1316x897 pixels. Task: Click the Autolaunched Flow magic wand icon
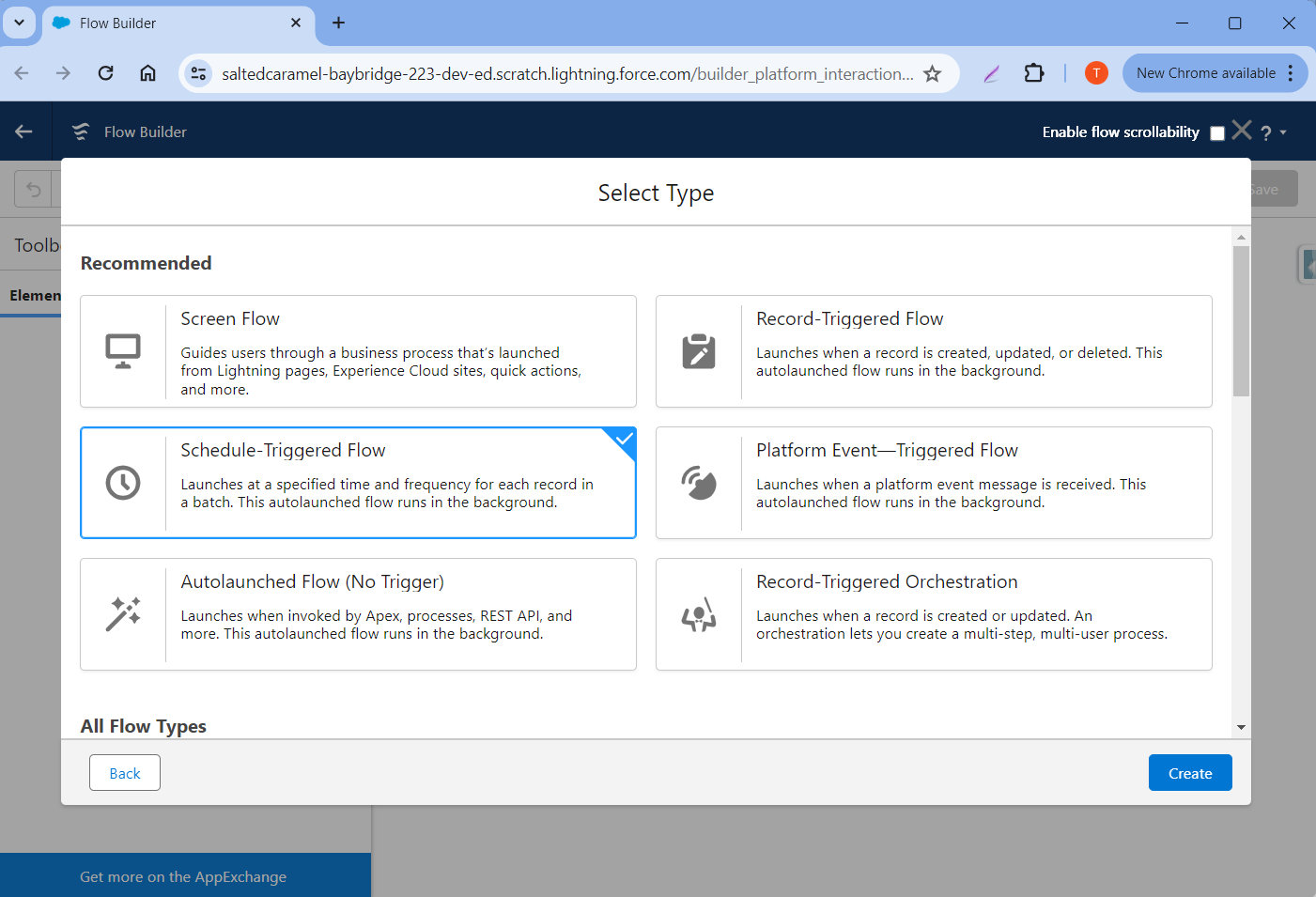point(123,614)
